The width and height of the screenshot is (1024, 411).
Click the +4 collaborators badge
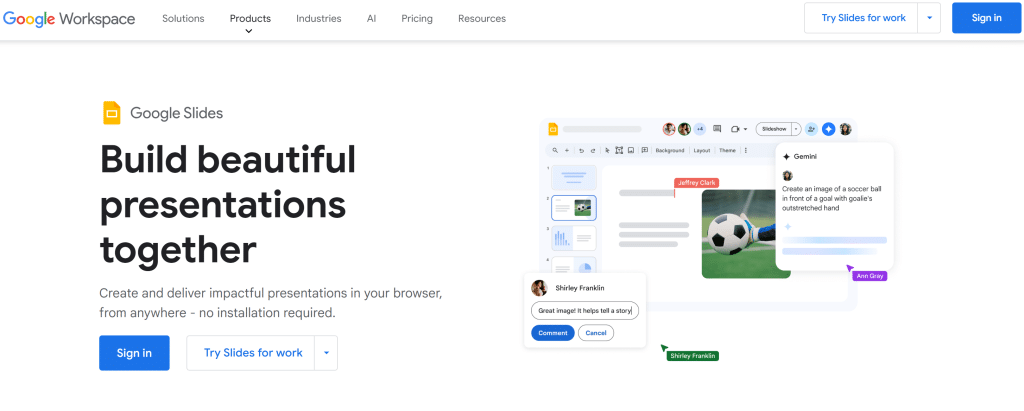pos(699,129)
